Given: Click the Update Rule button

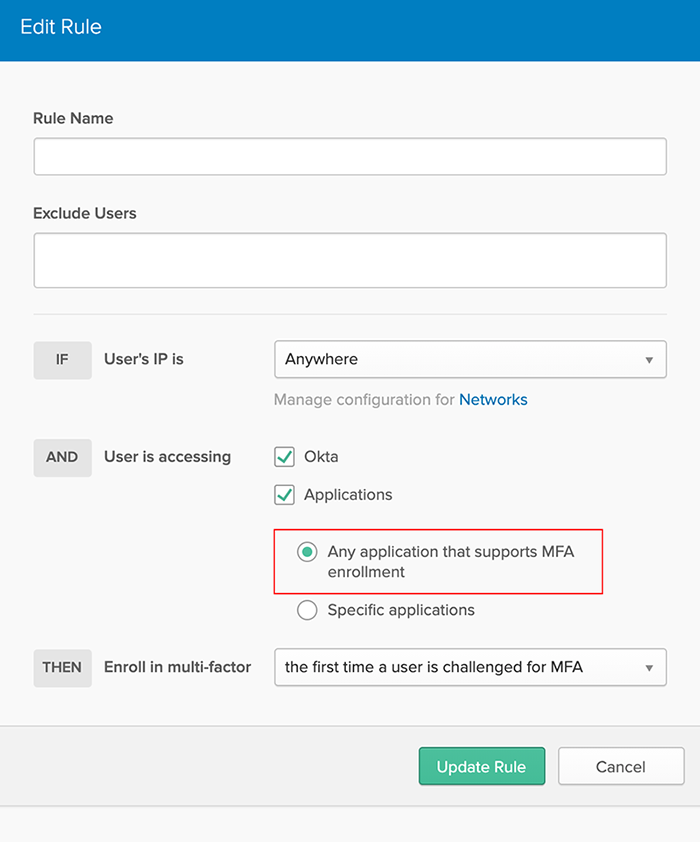Looking at the screenshot, I should [x=482, y=766].
